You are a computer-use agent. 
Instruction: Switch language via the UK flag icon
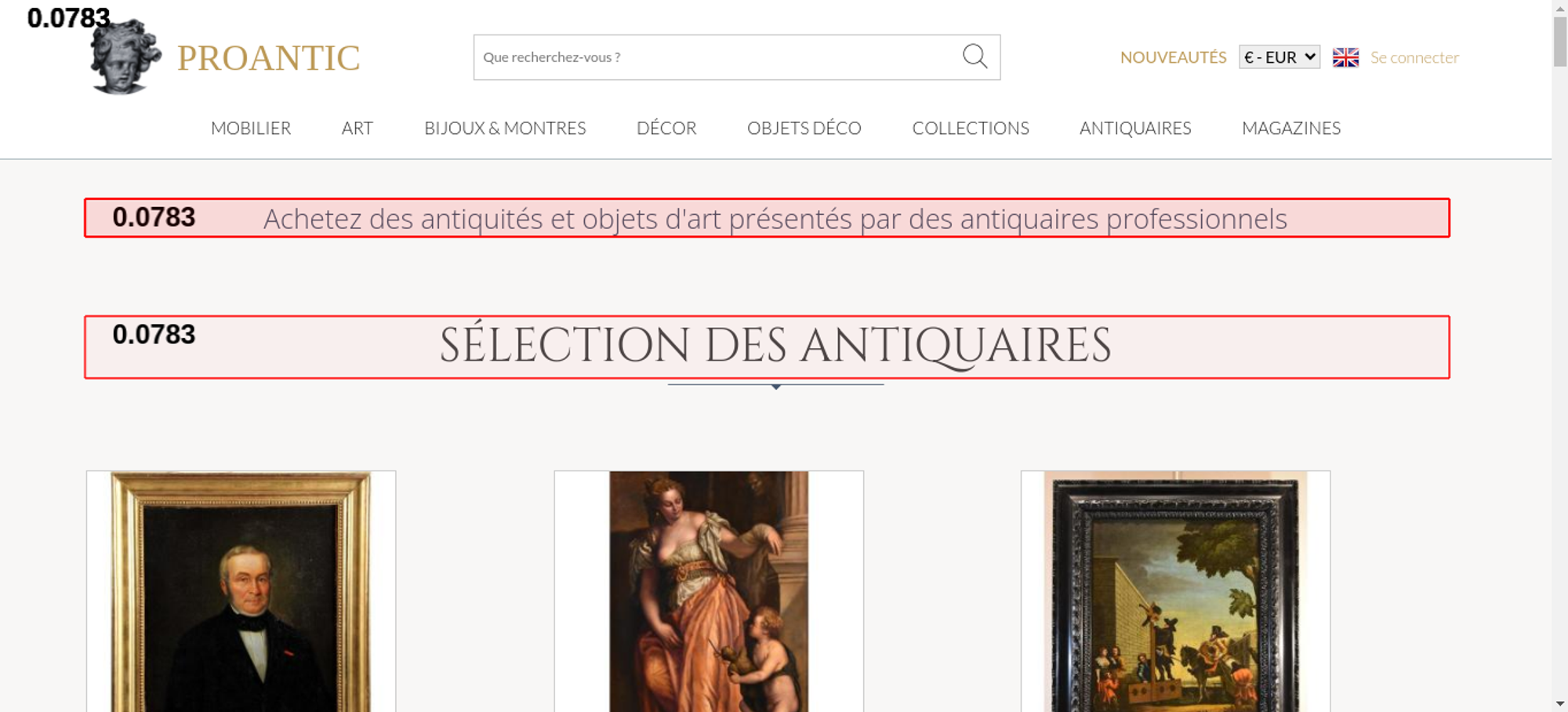tap(1345, 57)
